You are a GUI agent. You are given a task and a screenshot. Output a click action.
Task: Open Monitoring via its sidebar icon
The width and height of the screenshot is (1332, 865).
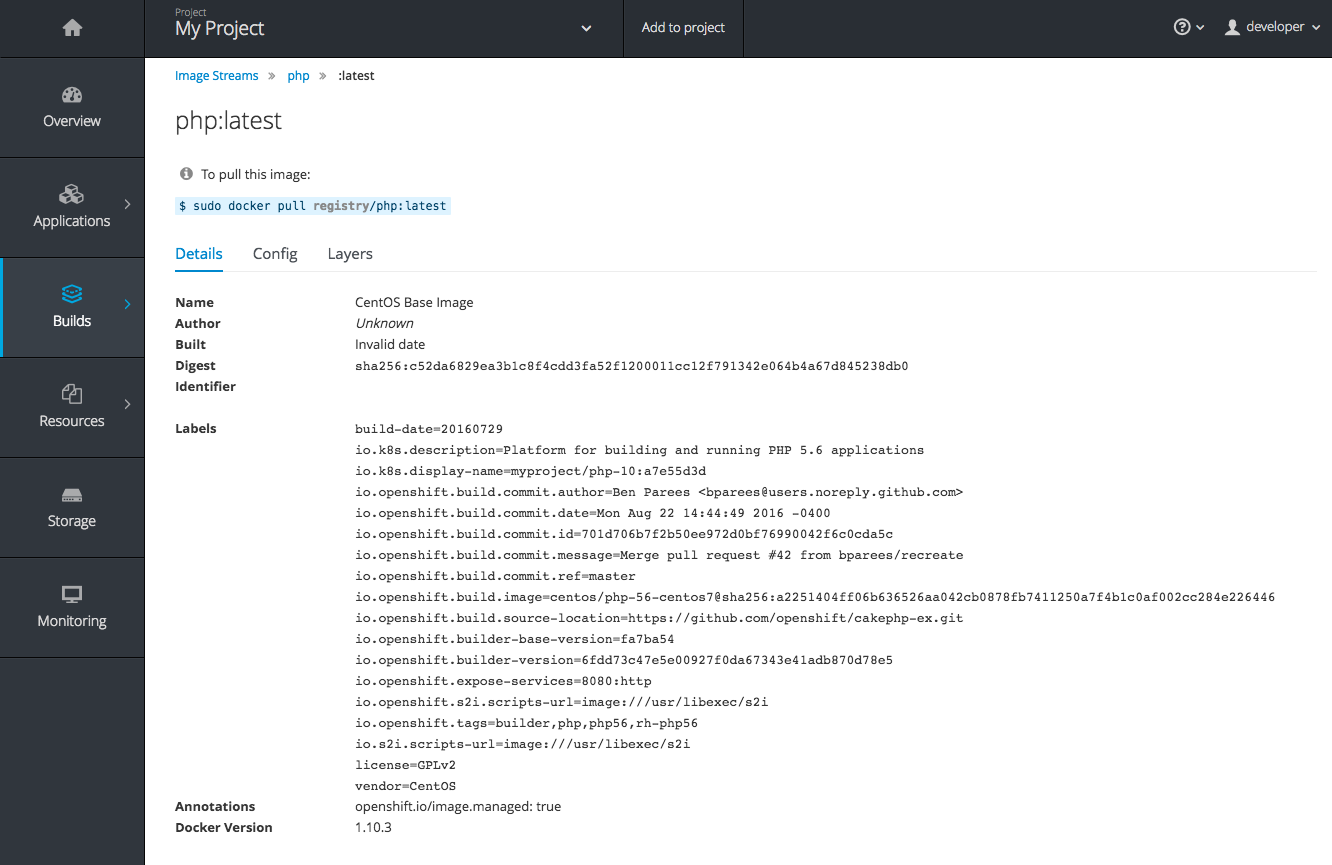pyautogui.click(x=71, y=594)
